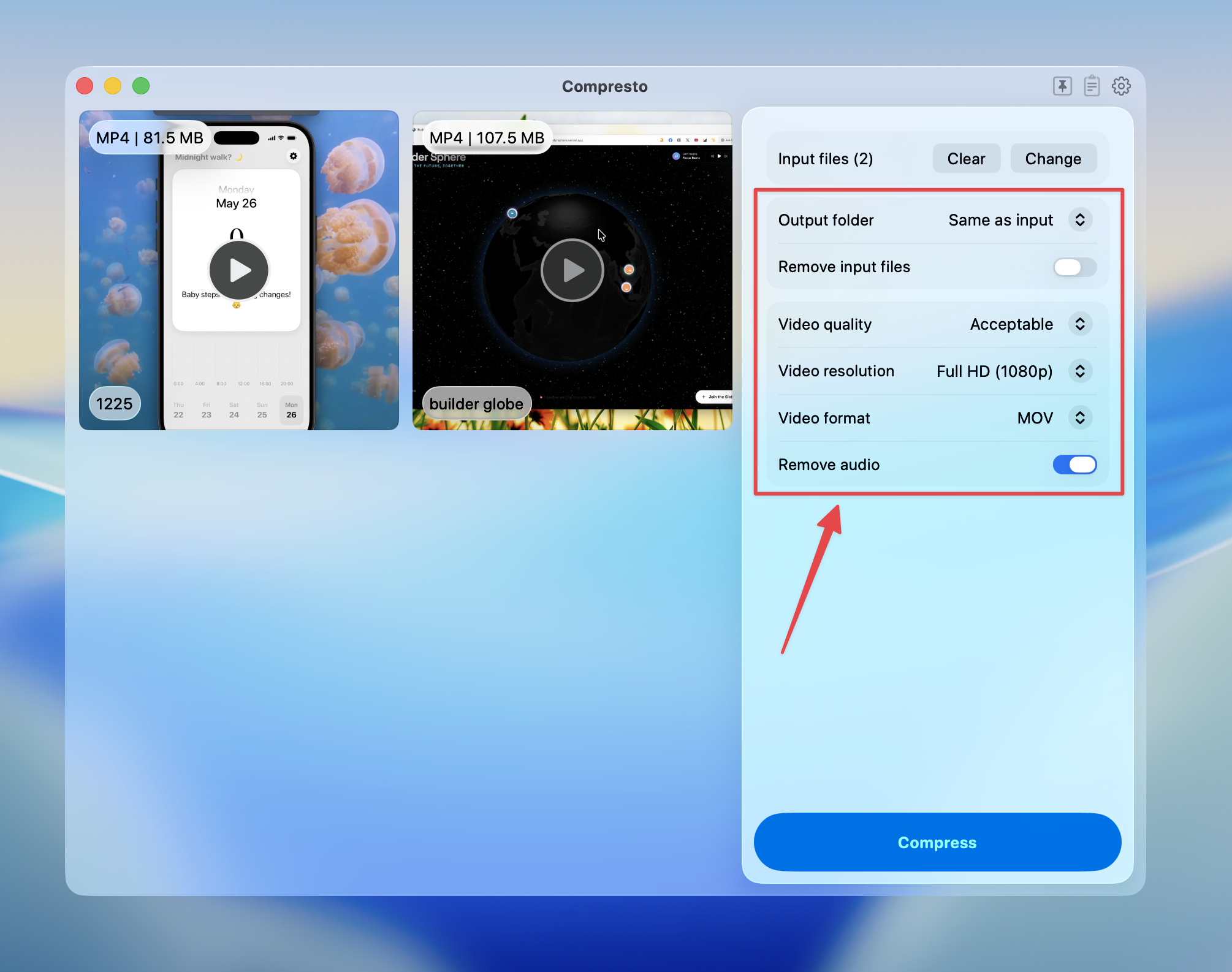Click the MP4 81.5 MB badge
The width and height of the screenshot is (1232, 972).
pyautogui.click(x=150, y=137)
